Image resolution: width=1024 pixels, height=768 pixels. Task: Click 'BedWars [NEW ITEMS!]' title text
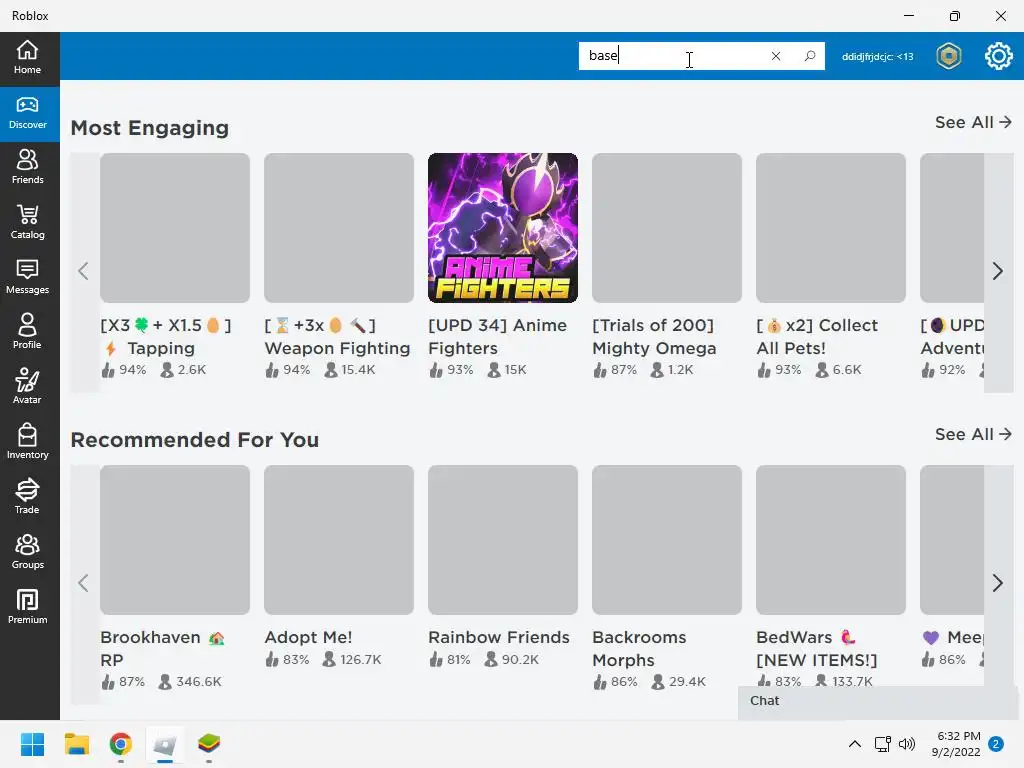coord(816,648)
